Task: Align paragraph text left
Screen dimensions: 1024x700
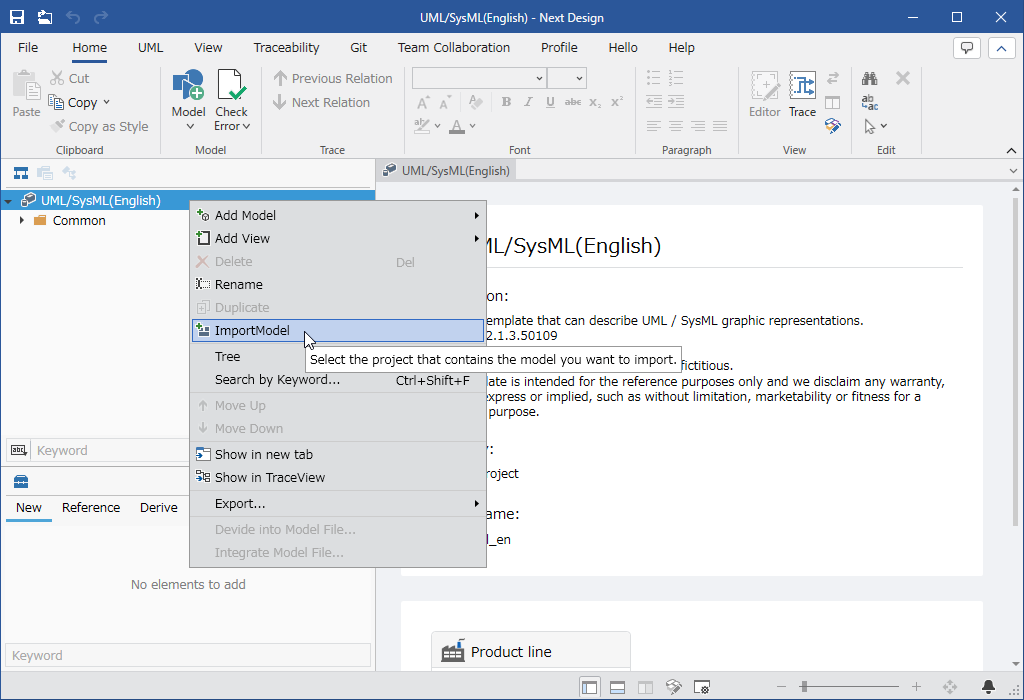Action: [x=654, y=126]
